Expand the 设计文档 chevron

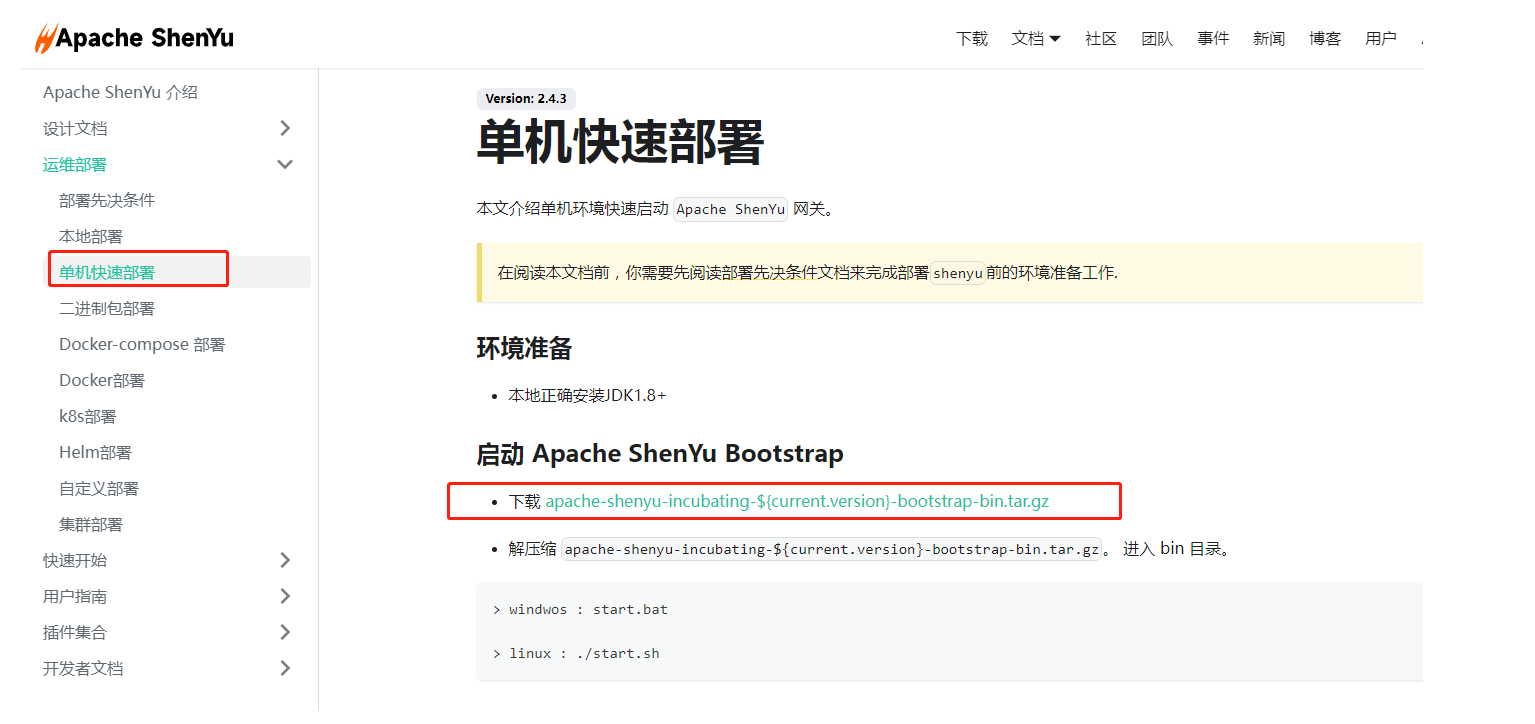285,128
